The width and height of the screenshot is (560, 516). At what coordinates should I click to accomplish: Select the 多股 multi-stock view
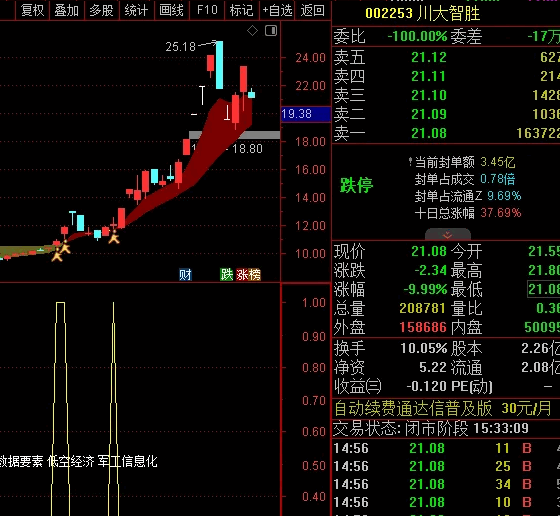(x=101, y=10)
